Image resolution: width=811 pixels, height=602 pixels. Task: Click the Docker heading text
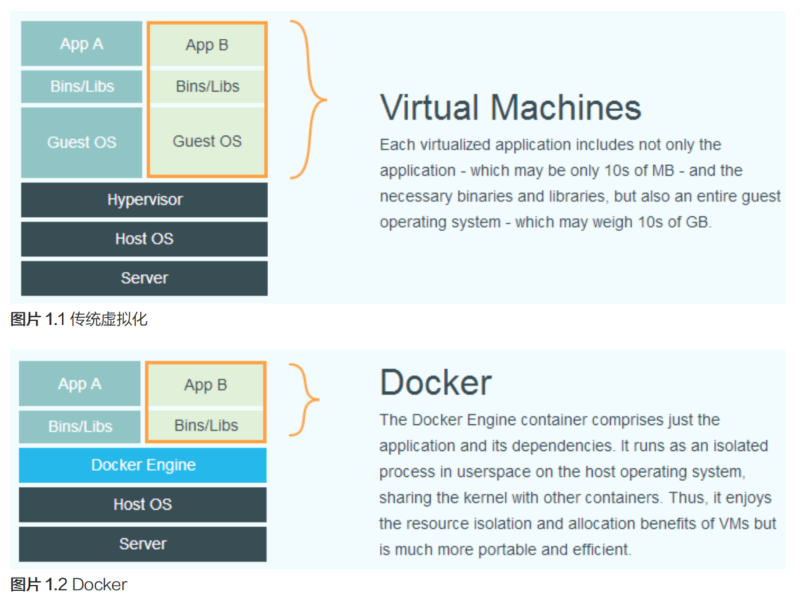435,383
